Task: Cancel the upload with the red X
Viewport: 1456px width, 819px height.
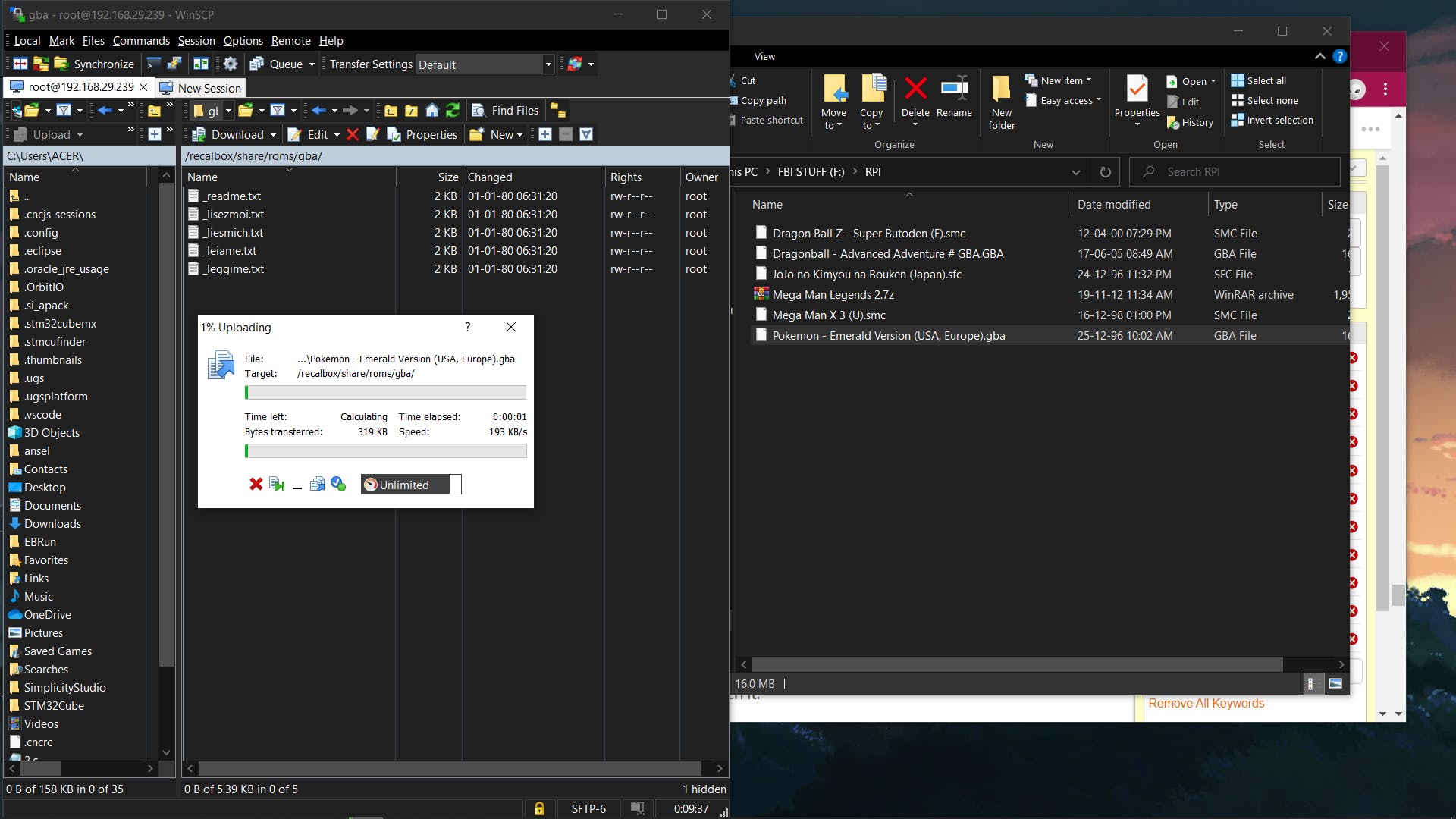Action: (x=256, y=485)
